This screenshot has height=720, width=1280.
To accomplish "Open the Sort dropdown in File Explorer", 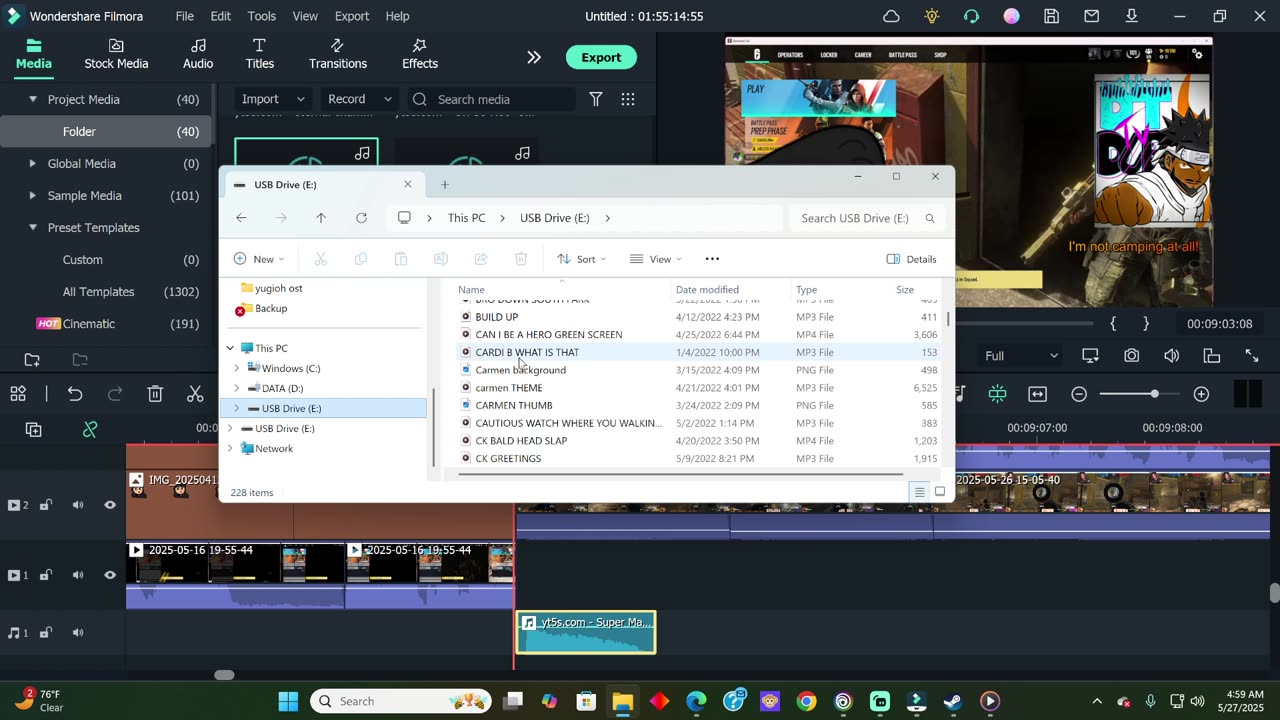I will tap(581, 259).
